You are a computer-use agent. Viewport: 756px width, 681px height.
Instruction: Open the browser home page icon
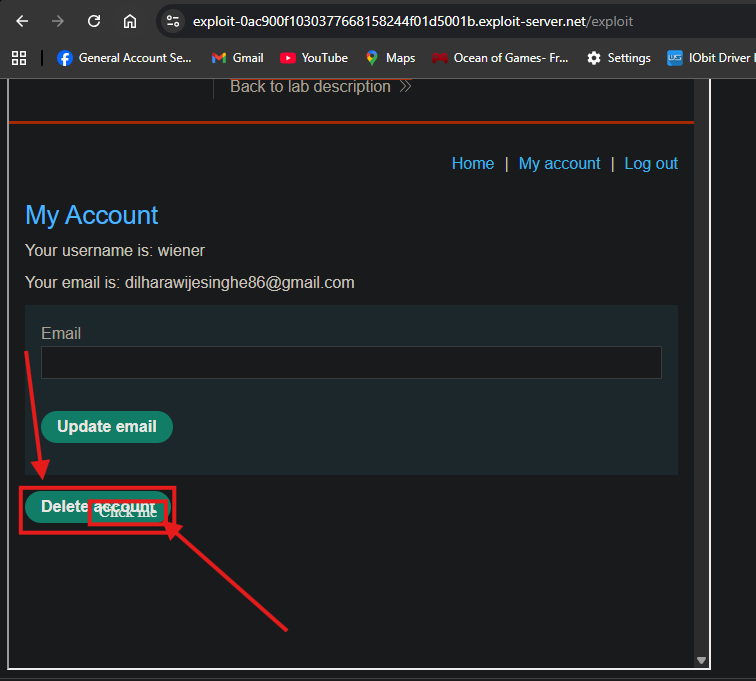[x=130, y=21]
